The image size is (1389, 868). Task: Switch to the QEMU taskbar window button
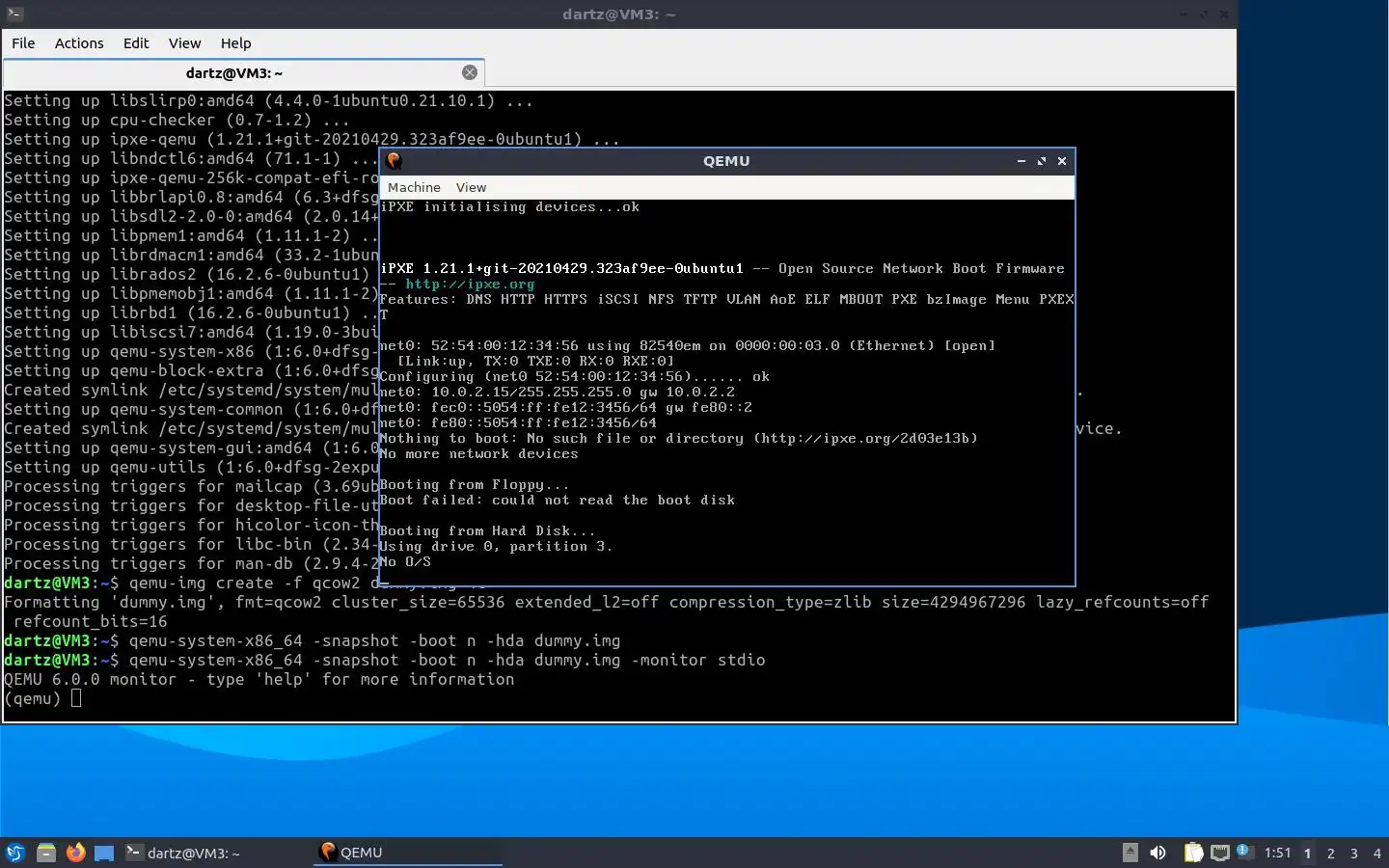coord(407,853)
